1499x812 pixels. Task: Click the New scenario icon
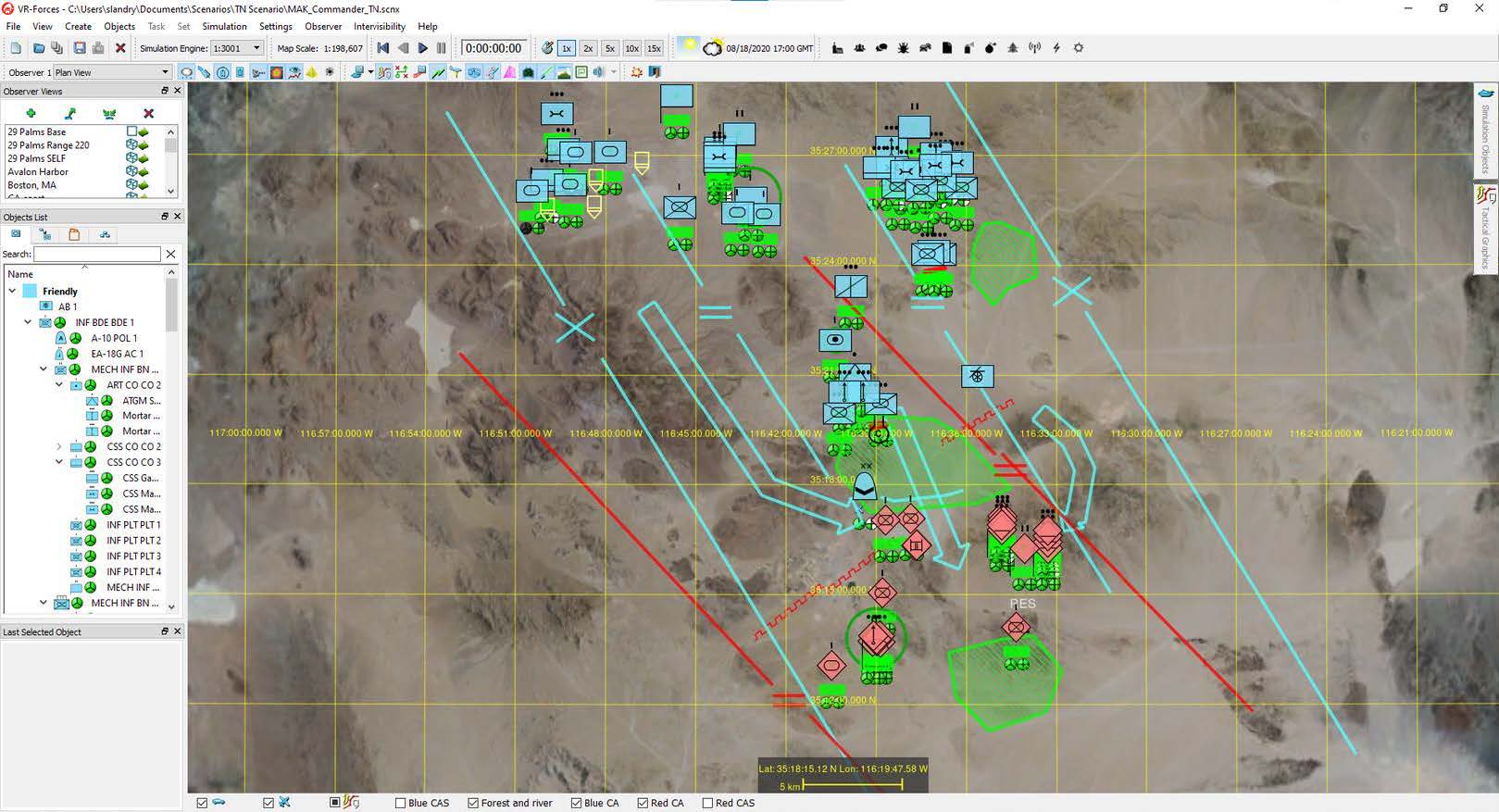pos(16,48)
